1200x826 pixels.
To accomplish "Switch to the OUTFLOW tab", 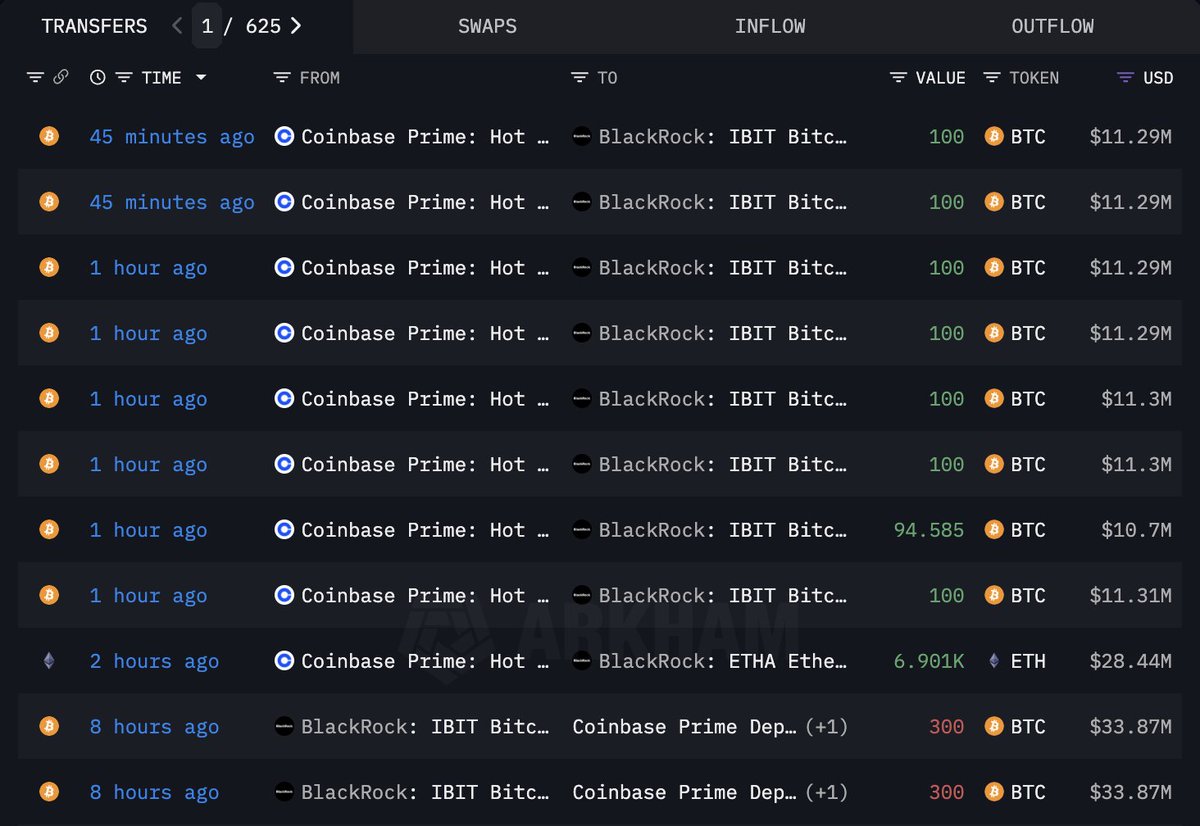I will pyautogui.click(x=1052, y=26).
